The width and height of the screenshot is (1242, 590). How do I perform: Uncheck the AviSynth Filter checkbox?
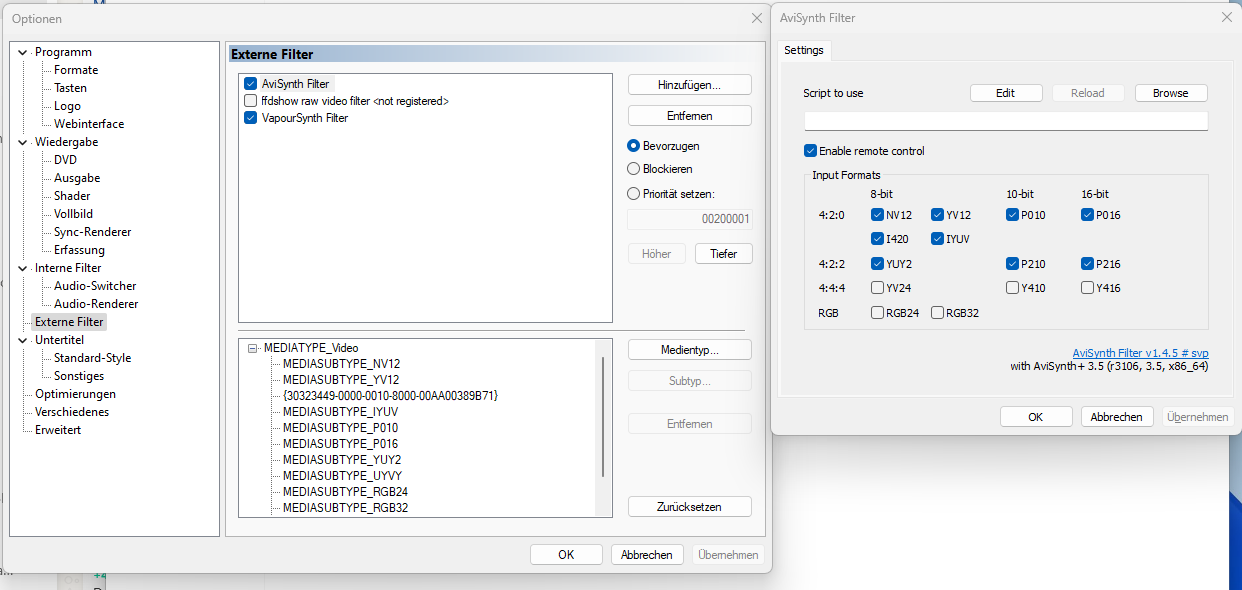coord(251,84)
